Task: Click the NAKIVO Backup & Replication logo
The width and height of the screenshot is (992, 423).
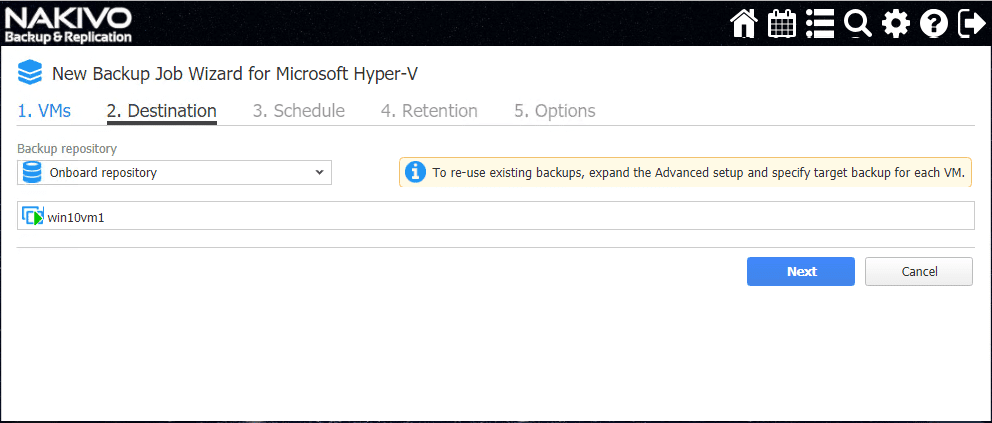Action: coord(68,23)
